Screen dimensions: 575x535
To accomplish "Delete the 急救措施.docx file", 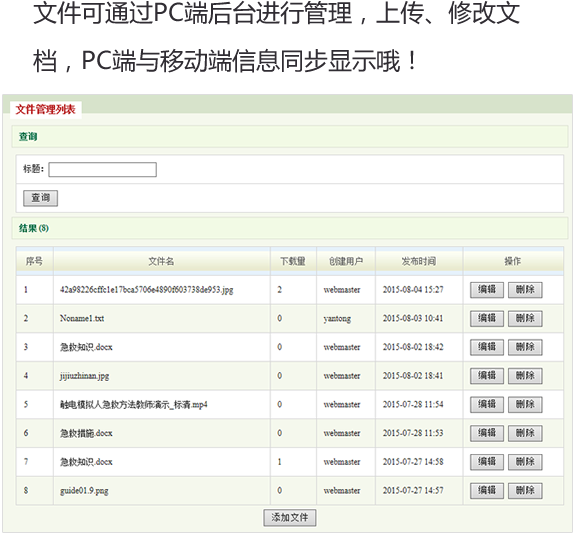I will click(x=525, y=433).
